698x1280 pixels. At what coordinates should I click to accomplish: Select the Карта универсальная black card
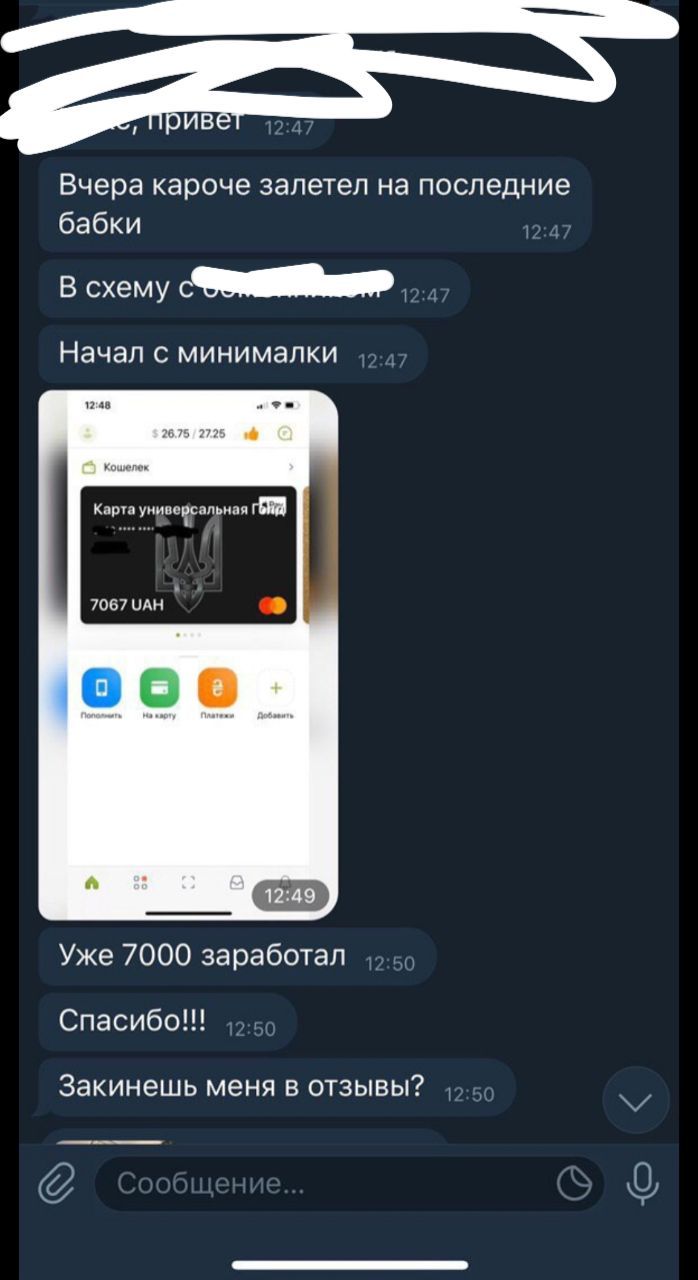(188, 555)
